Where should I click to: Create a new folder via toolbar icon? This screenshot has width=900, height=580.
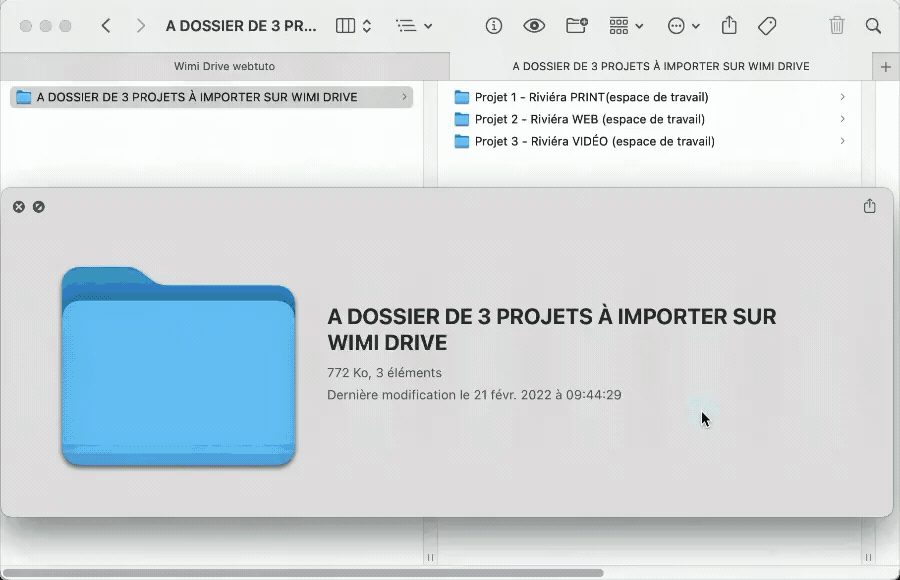tap(577, 25)
